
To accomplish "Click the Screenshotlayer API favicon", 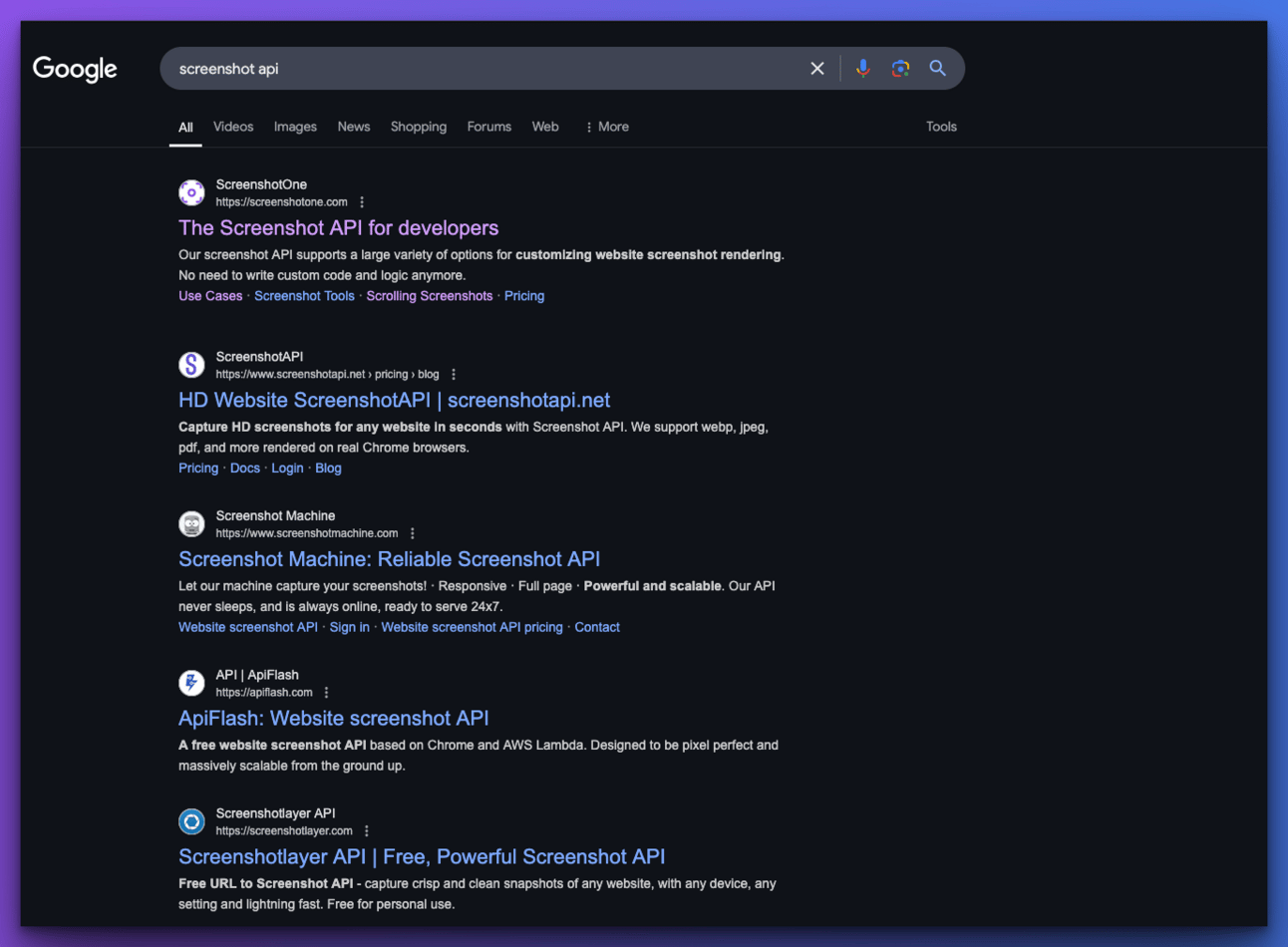I will 191,821.
